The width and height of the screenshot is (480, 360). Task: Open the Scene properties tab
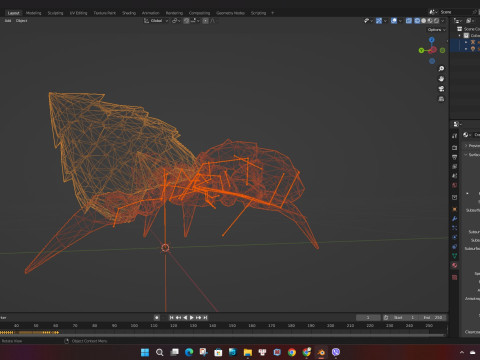point(455,175)
